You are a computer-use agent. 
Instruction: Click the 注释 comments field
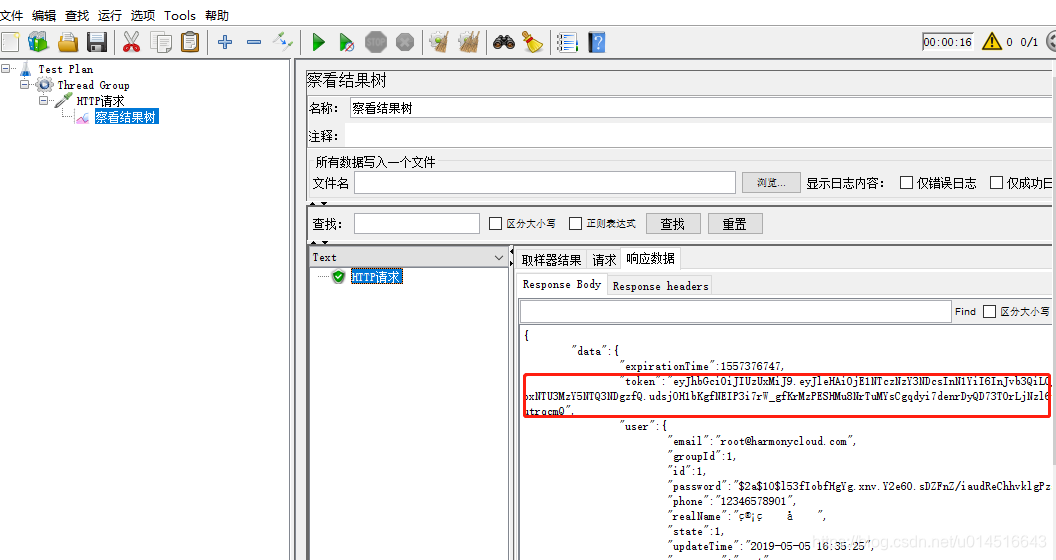[698, 136]
